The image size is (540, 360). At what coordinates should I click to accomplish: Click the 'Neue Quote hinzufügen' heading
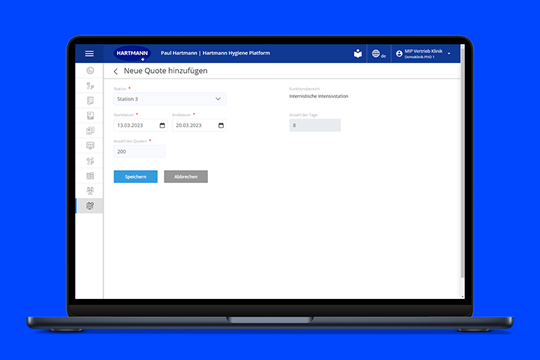(166, 71)
